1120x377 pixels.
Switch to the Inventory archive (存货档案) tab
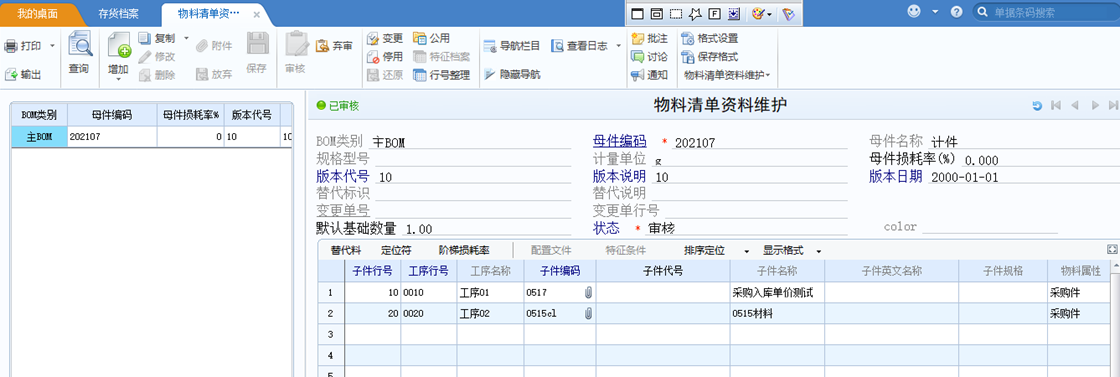pyautogui.click(x=119, y=14)
